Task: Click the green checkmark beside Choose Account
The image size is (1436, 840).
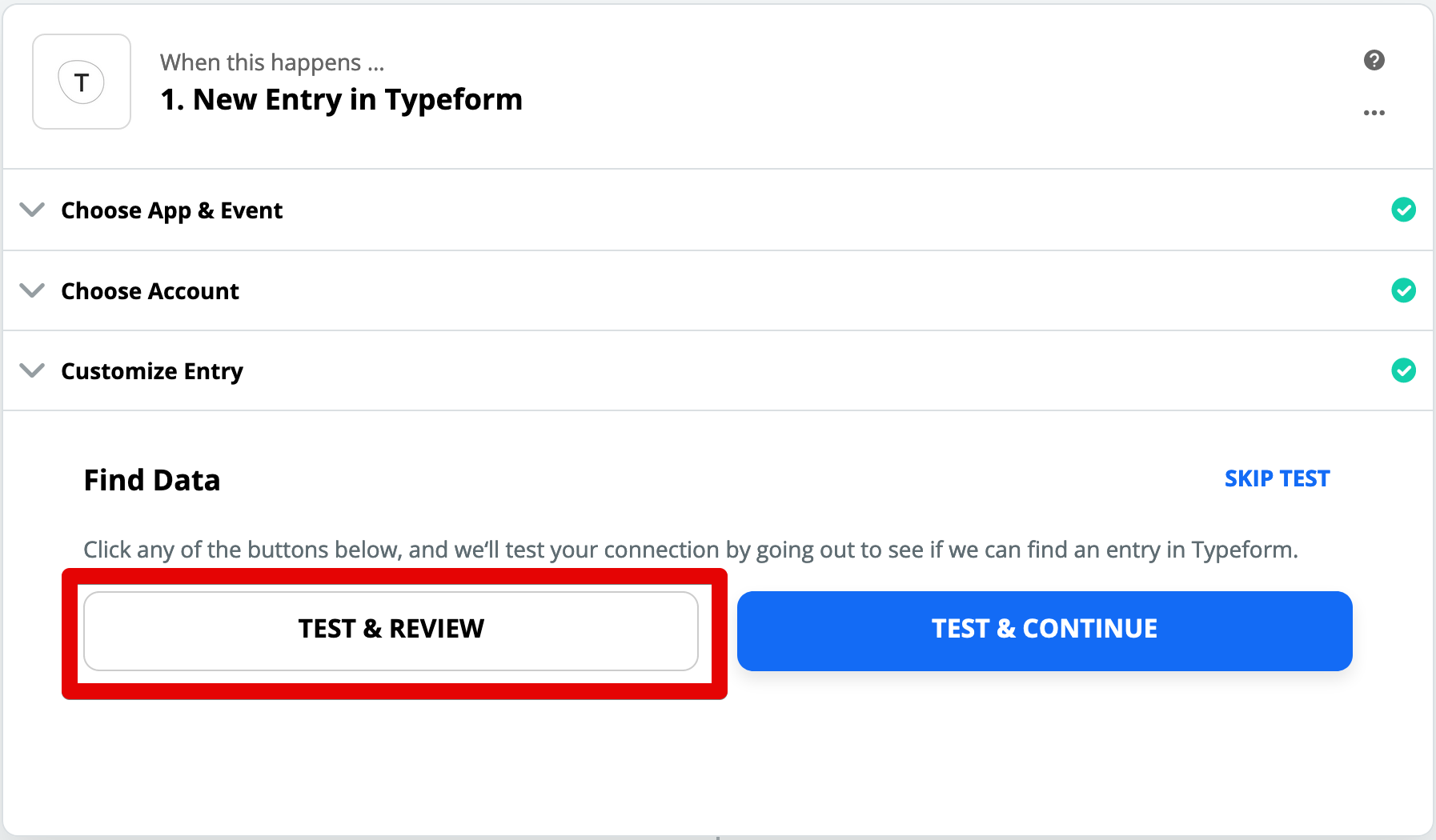Action: 1403,290
